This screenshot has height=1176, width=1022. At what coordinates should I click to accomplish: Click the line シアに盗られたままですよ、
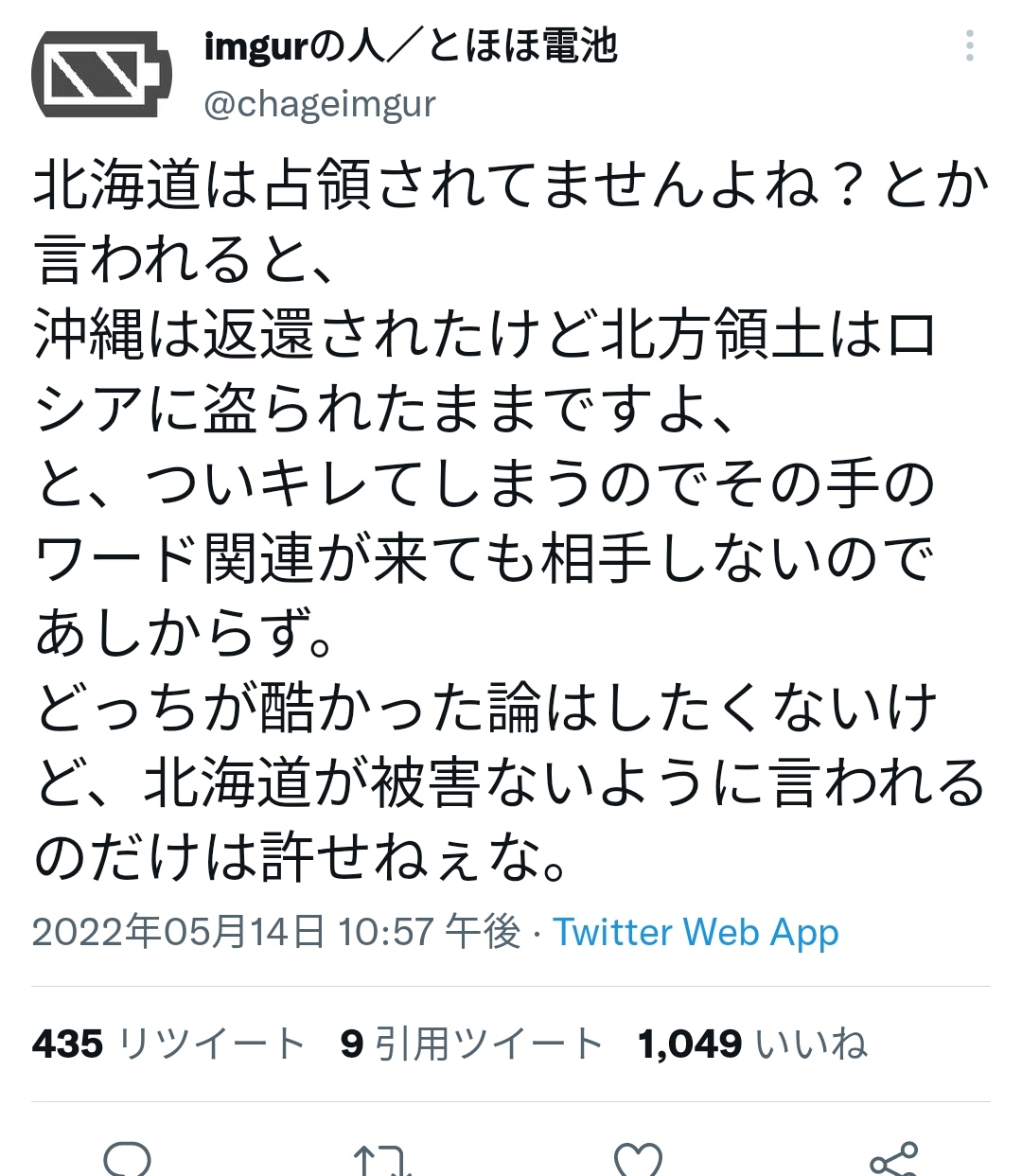point(386,410)
